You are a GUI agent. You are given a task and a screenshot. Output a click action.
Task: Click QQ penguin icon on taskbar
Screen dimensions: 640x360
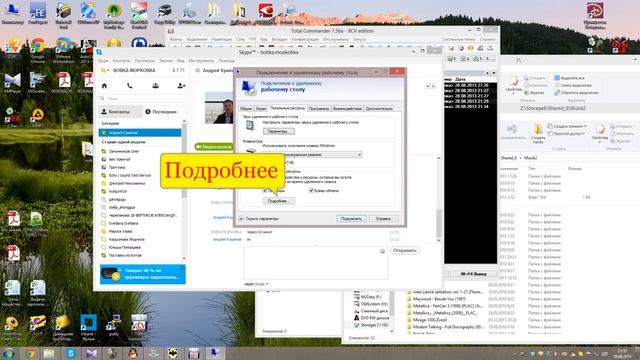[133, 353]
